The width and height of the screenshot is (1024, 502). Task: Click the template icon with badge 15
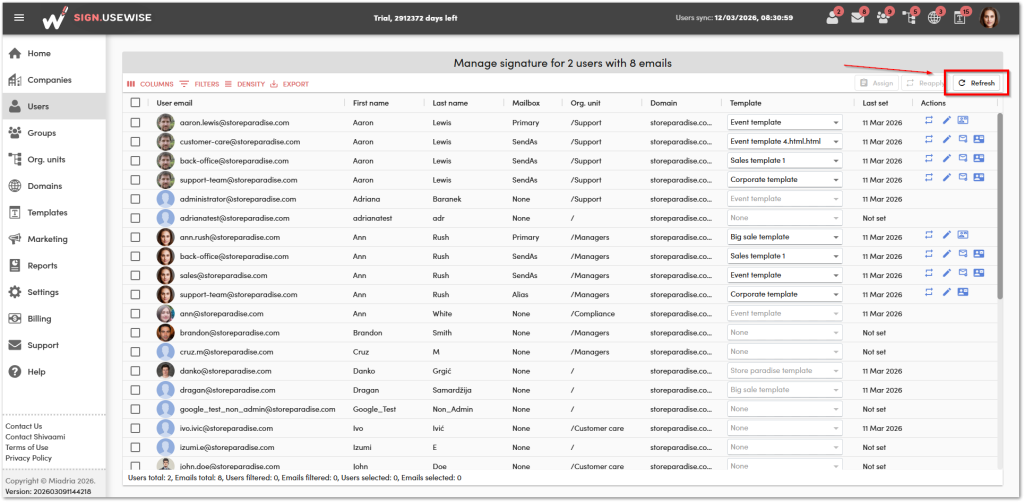[x=960, y=17]
